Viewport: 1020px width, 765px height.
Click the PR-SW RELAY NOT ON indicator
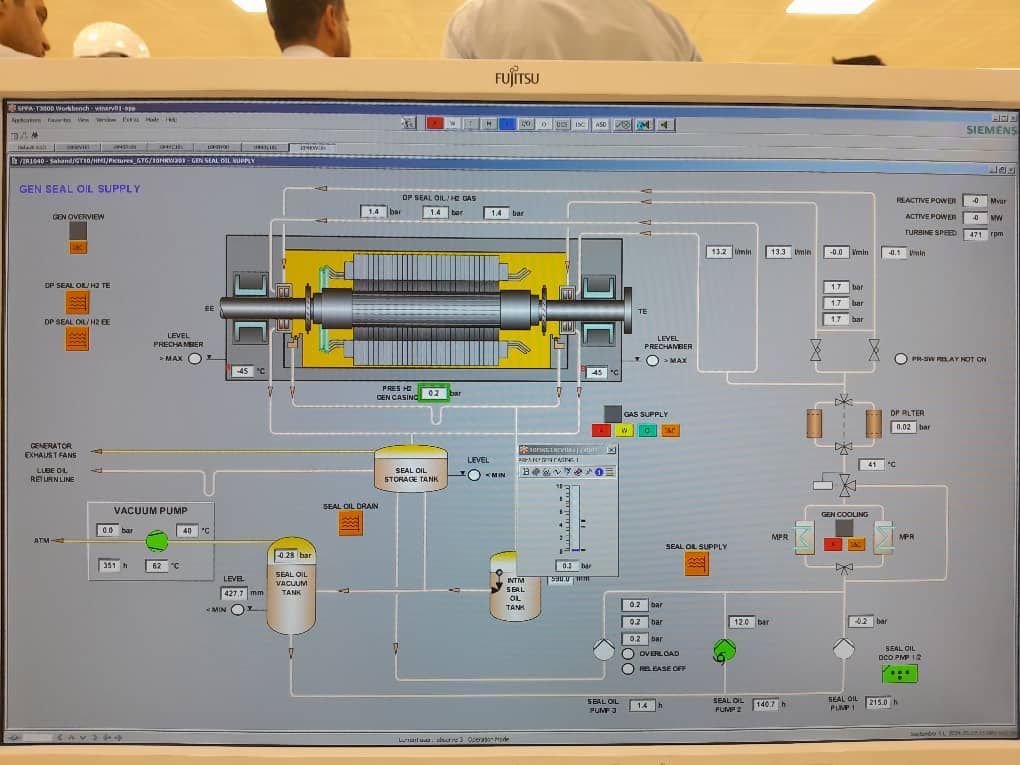coord(901,359)
